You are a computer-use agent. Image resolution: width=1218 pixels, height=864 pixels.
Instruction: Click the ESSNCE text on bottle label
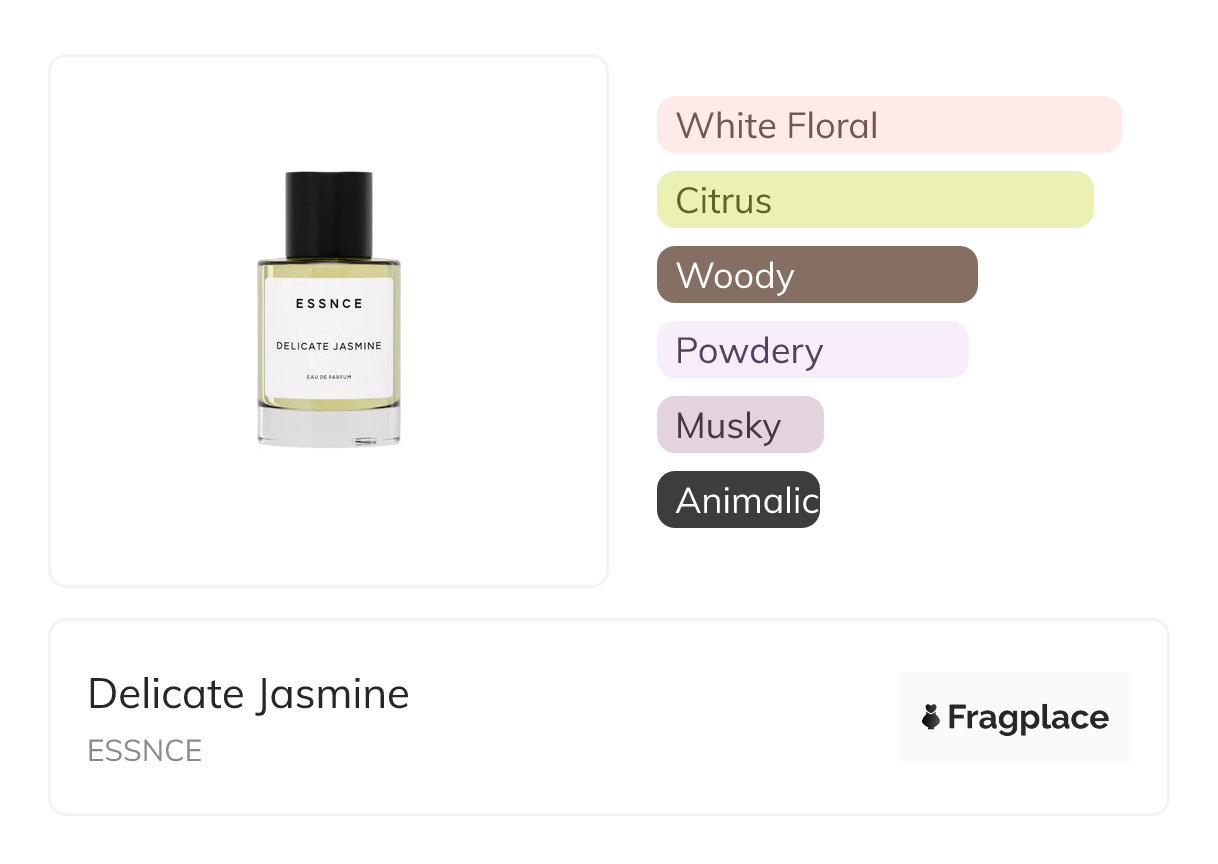(329, 304)
